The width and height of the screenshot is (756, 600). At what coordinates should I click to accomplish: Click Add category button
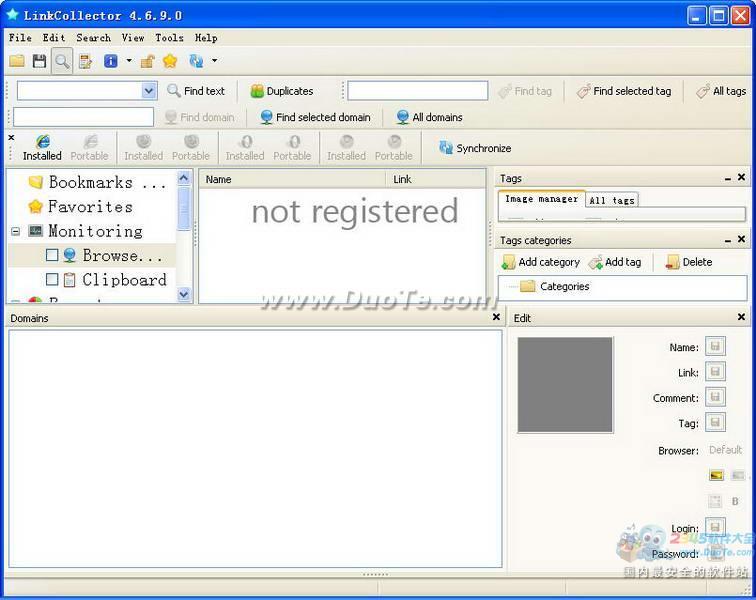tap(541, 262)
